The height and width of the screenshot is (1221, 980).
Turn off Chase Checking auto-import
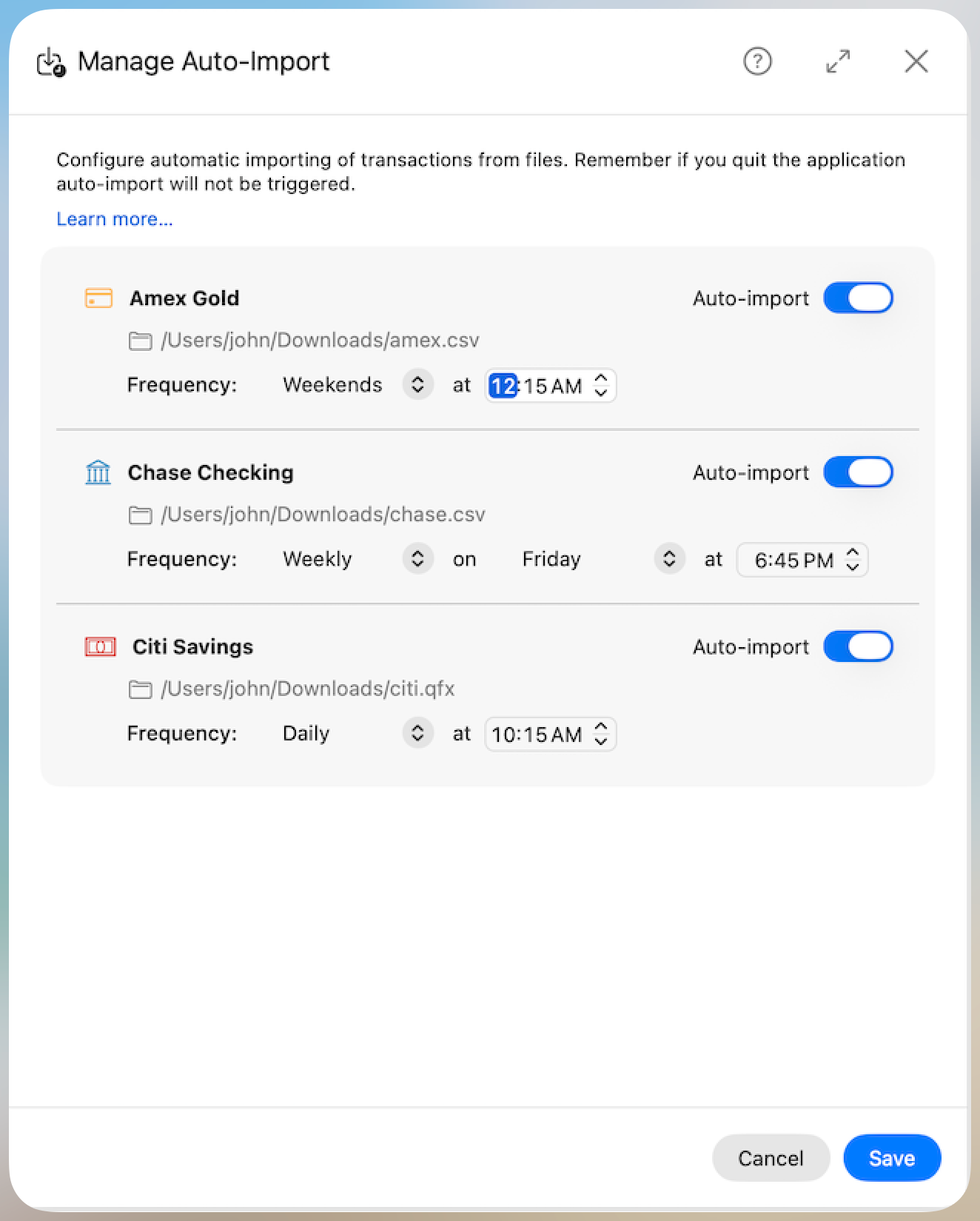[859, 472]
